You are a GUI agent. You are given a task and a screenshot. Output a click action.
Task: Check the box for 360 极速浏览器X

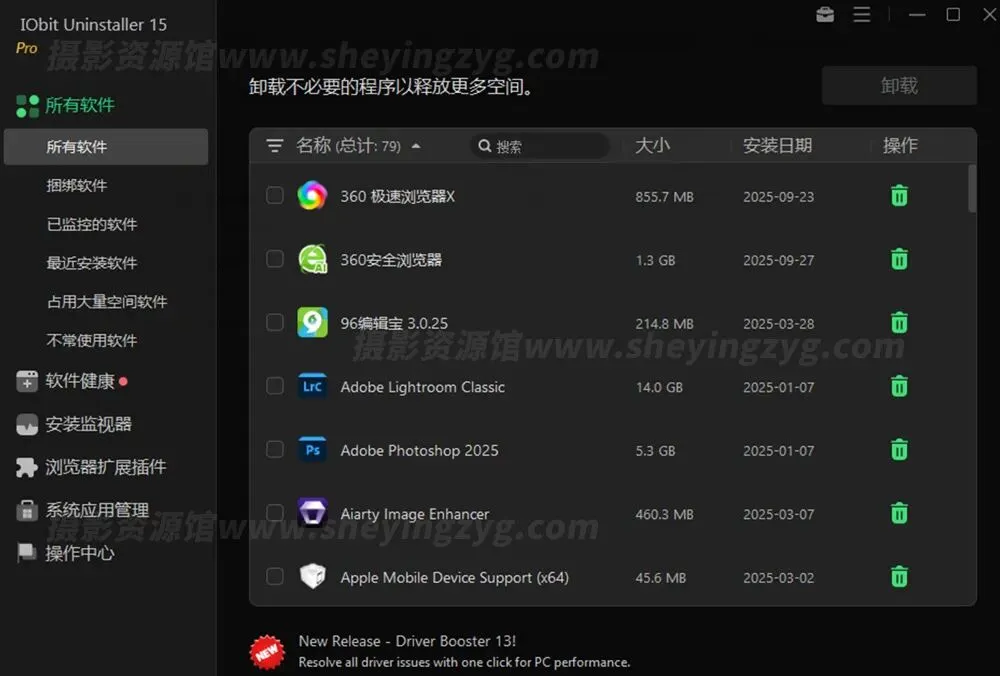275,195
